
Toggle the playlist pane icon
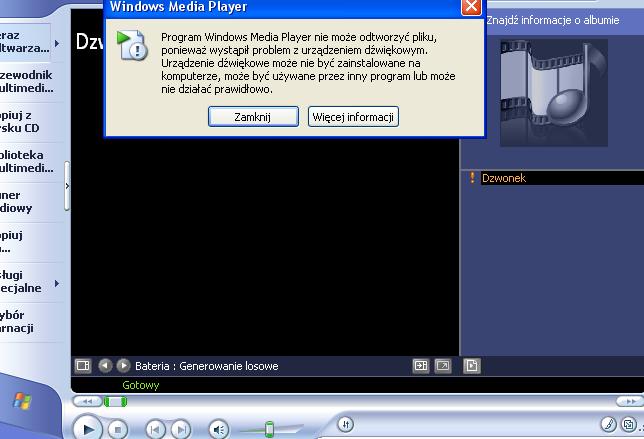point(472,365)
